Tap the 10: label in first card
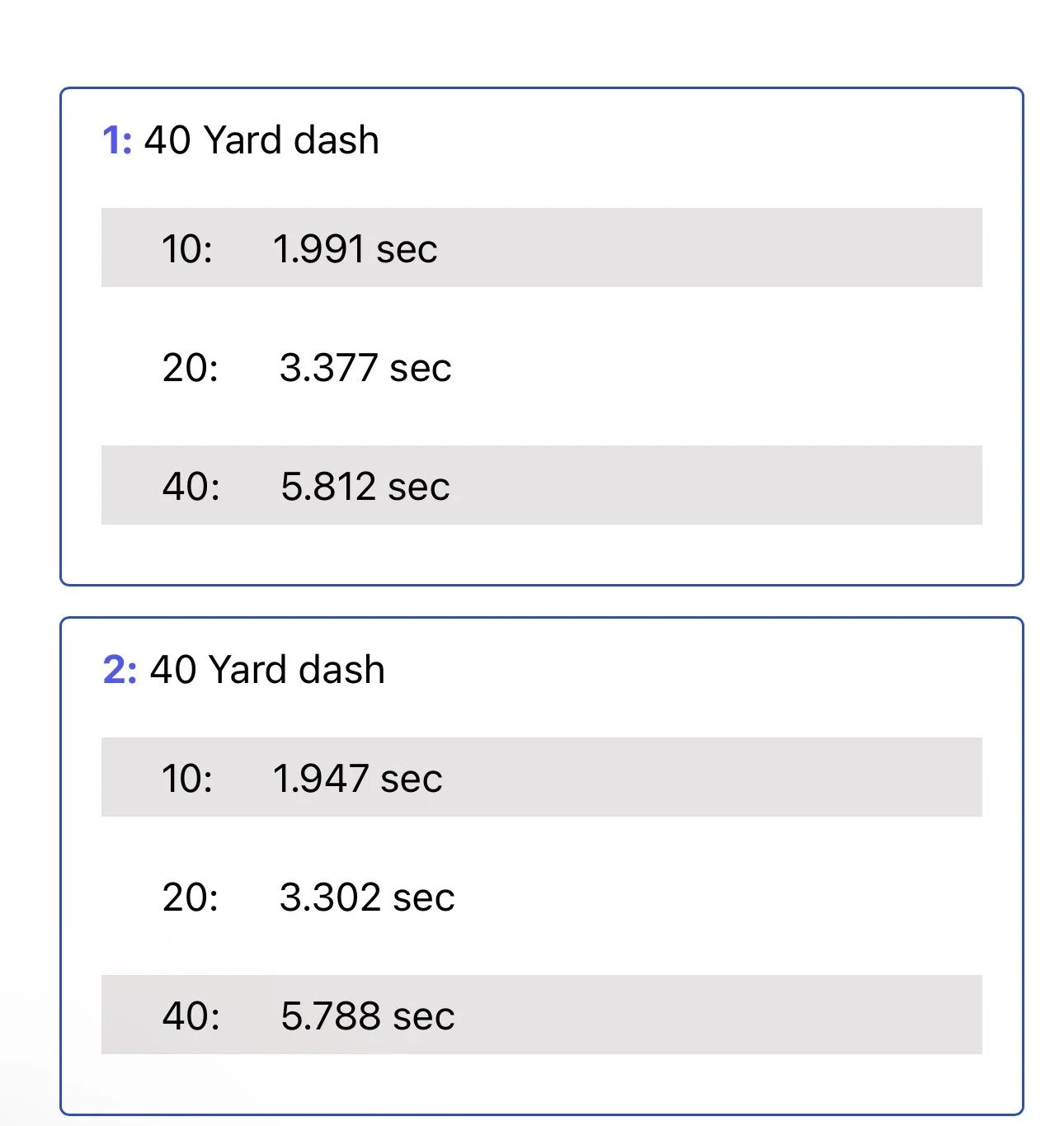Viewport: 1064px width, 1126px height. coord(187,249)
